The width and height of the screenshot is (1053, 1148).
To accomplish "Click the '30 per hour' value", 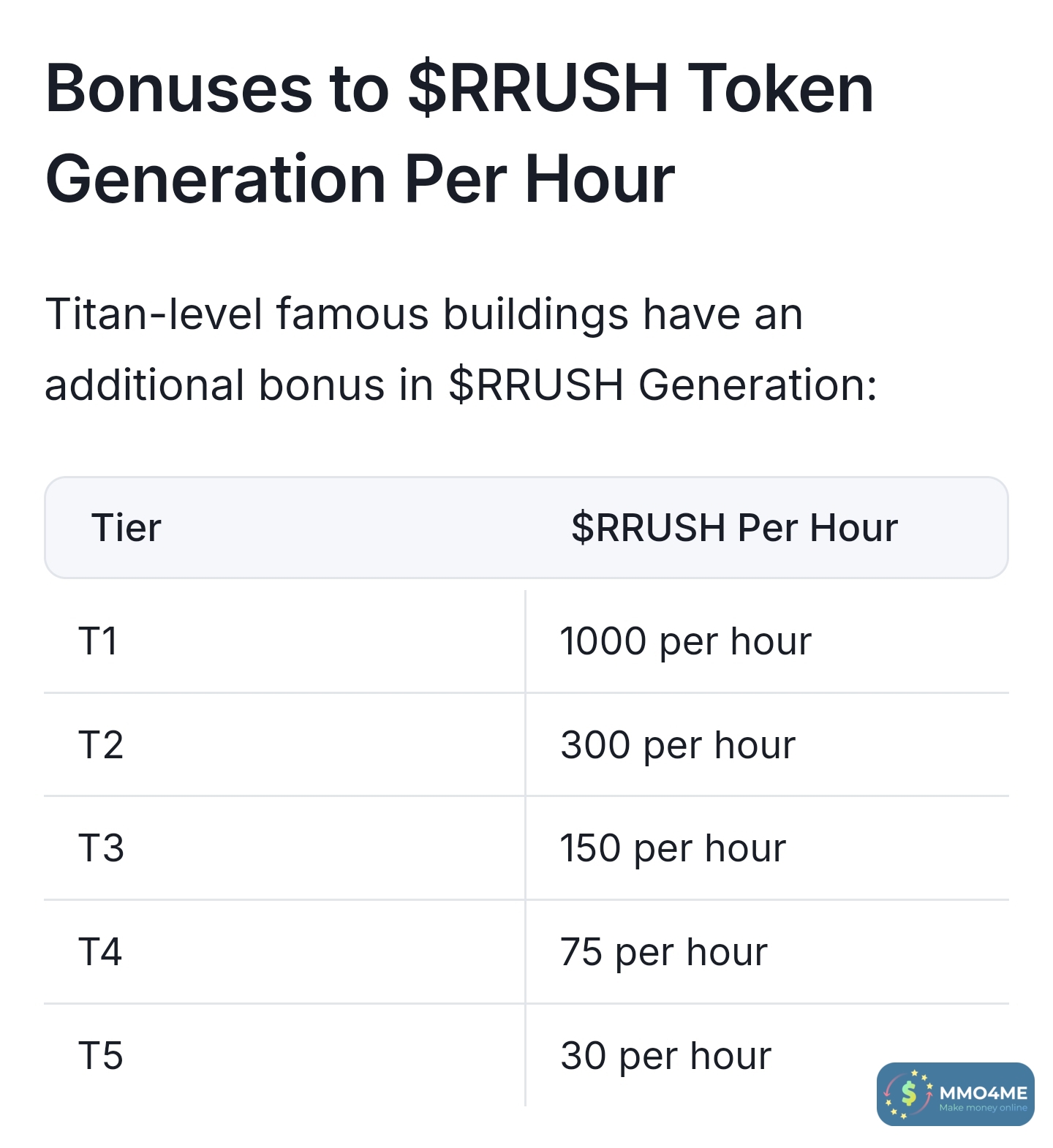I will click(x=665, y=1056).
